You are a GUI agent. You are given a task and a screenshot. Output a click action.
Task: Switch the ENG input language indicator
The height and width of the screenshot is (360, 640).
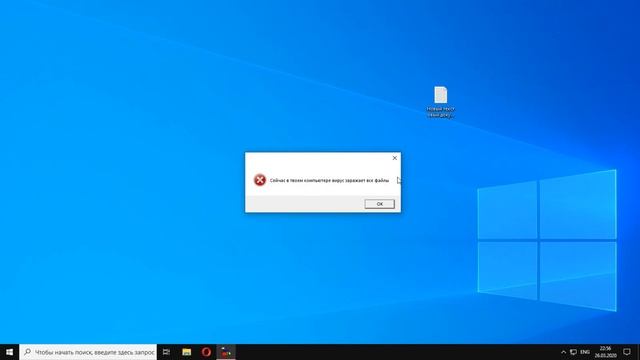click(585, 352)
